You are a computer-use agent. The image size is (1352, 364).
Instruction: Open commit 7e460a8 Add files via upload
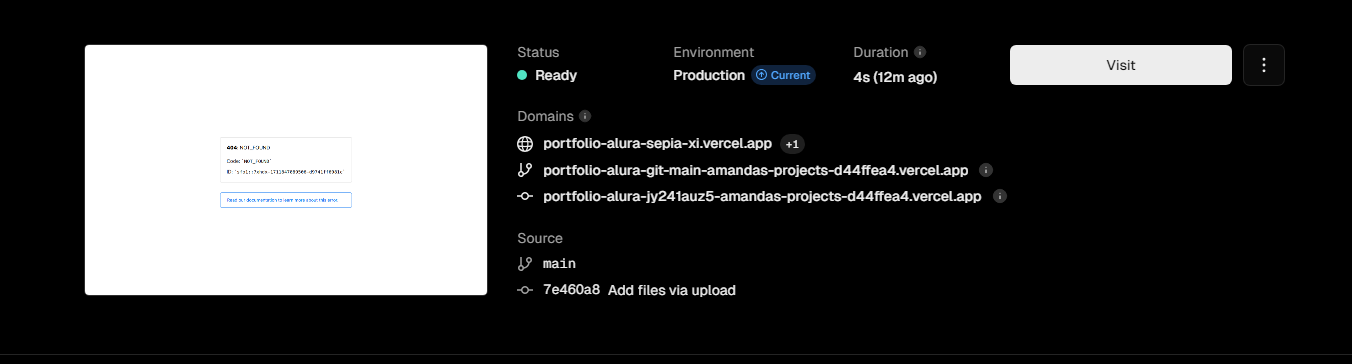point(639,290)
